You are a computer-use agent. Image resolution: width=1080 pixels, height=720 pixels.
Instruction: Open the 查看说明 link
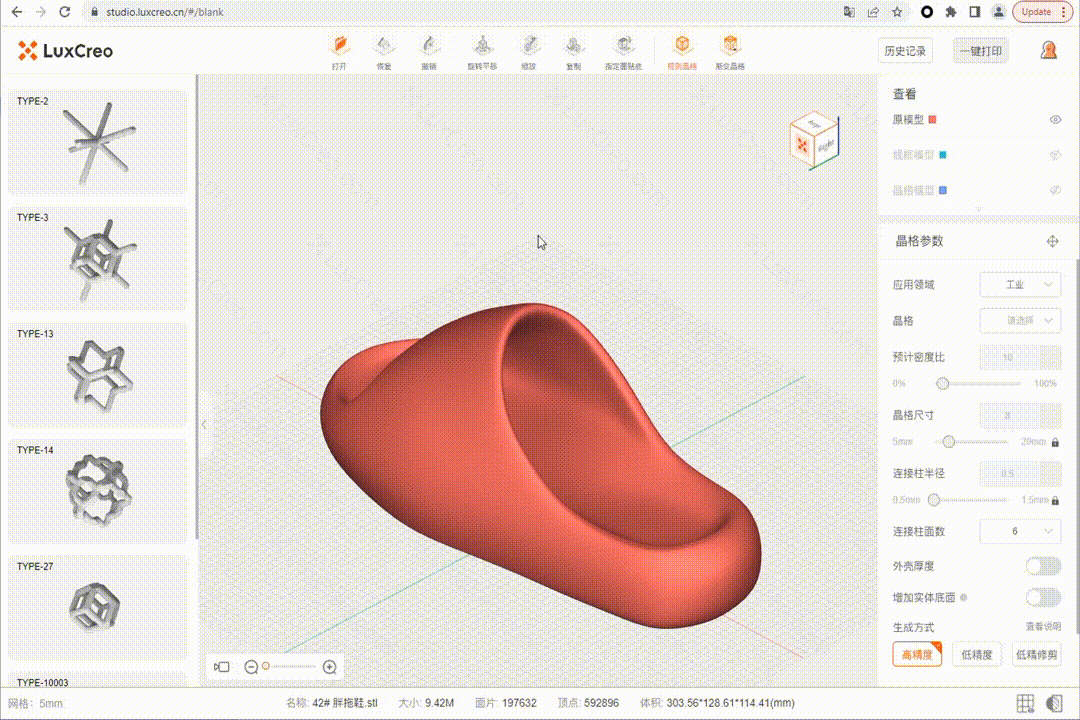(1043, 626)
